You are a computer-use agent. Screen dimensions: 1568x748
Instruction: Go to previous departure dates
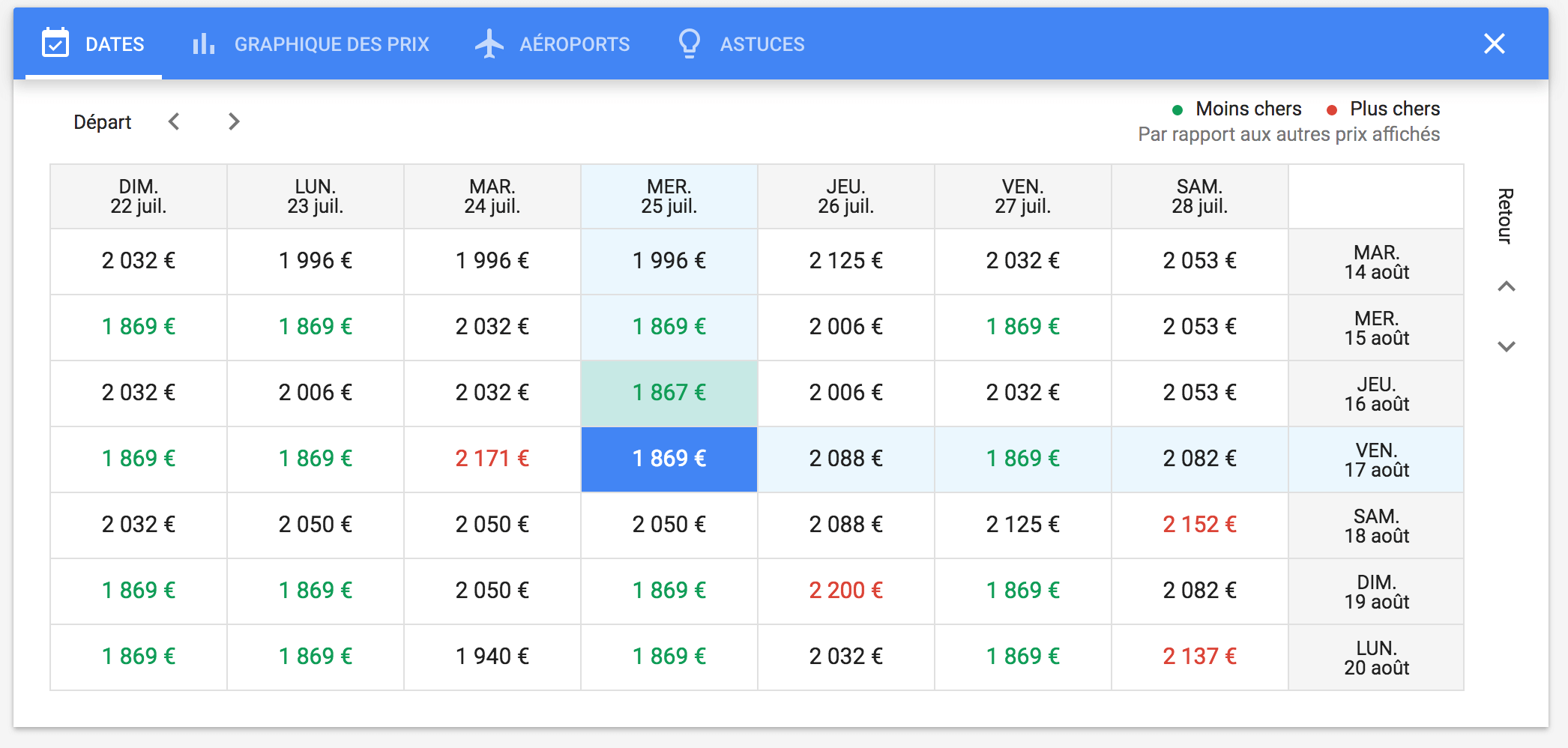174,121
